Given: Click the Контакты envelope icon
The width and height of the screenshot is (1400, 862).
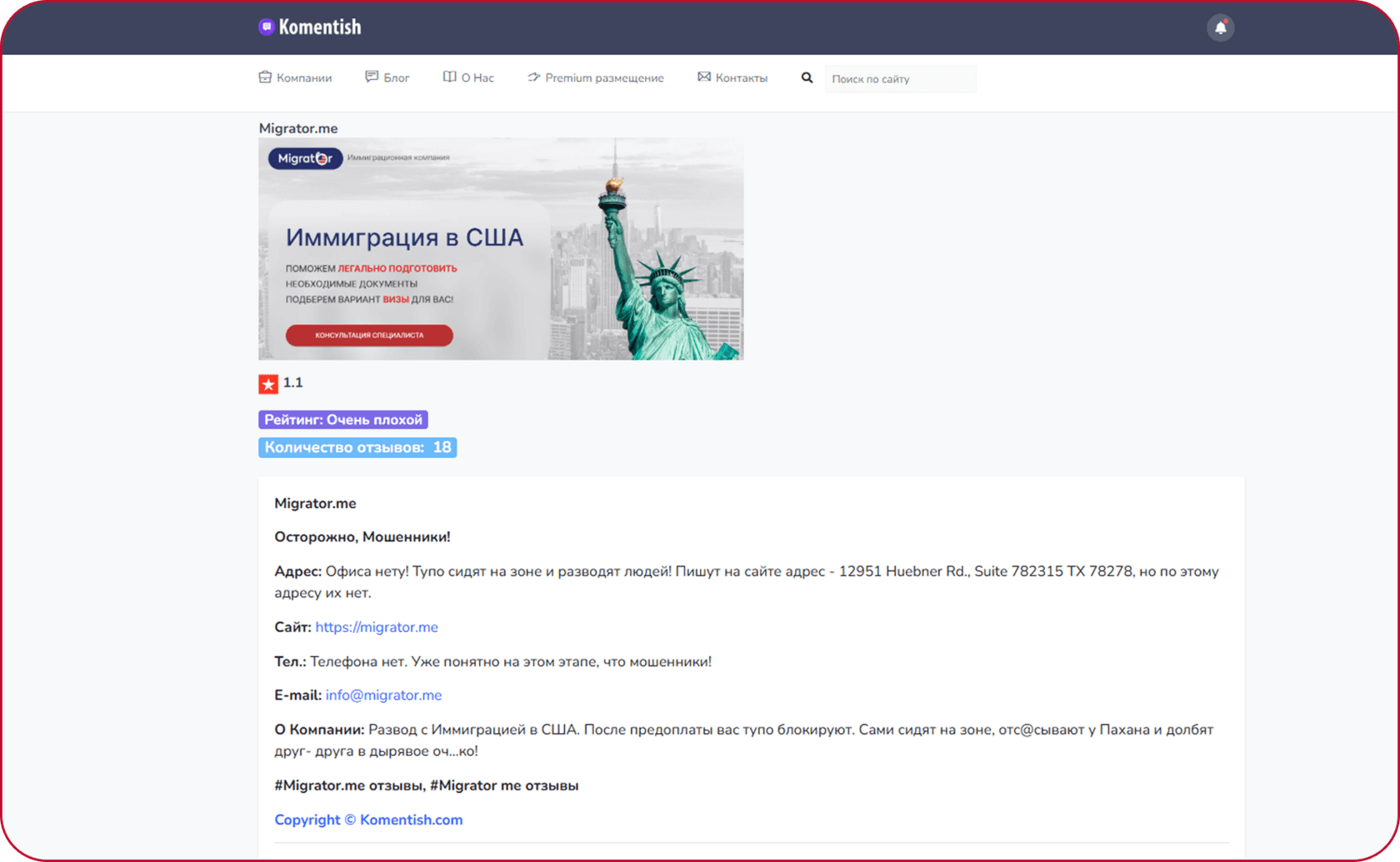Looking at the screenshot, I should coord(704,77).
